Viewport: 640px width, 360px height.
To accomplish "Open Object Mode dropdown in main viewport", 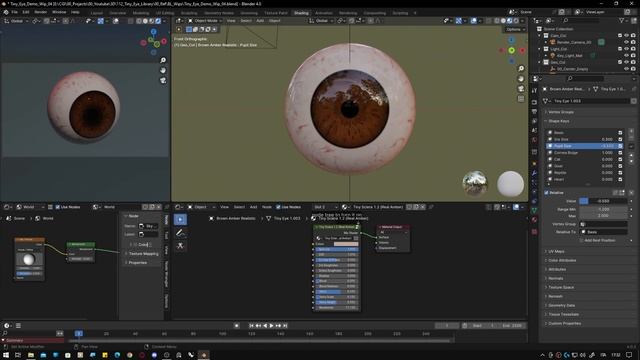I will pos(204,21).
